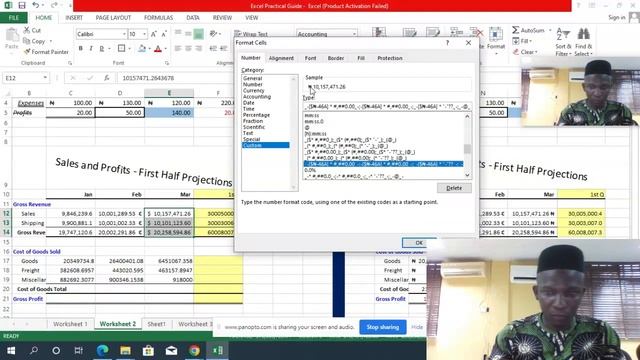Select Accounting in the Category list
The height and width of the screenshot is (360, 640).
point(257,97)
